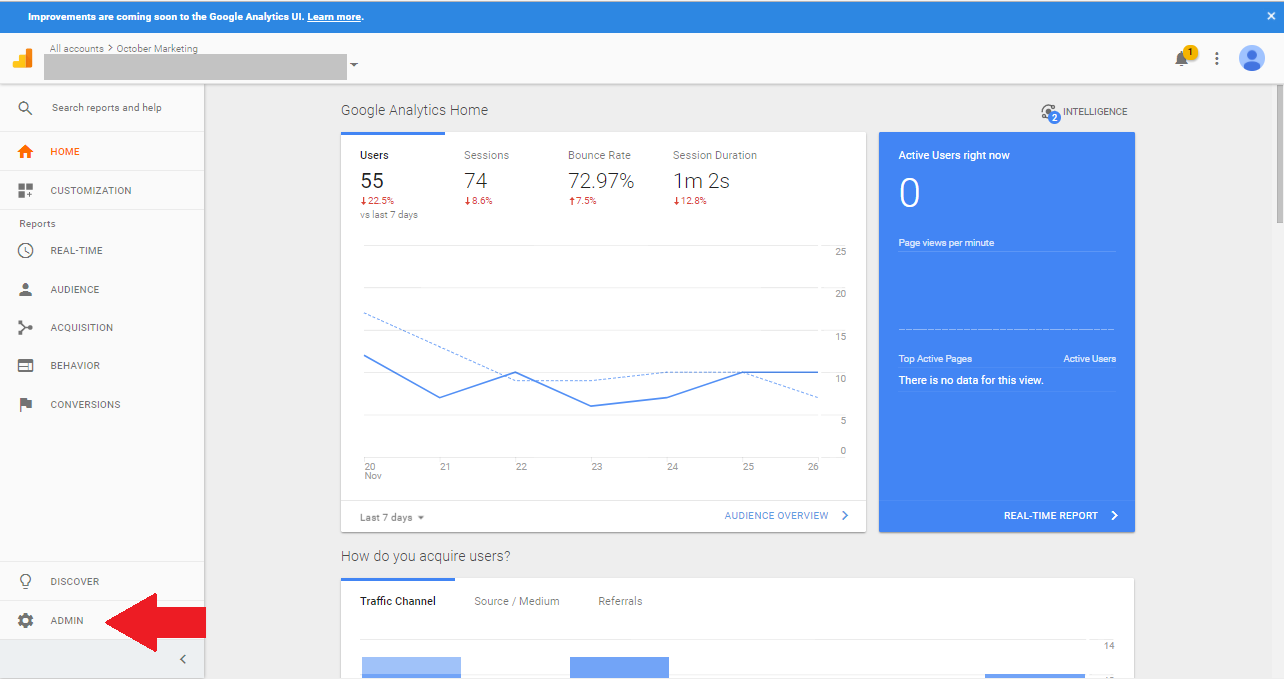Click the Active Users right now heading
This screenshot has height=679, width=1284.
(x=953, y=155)
